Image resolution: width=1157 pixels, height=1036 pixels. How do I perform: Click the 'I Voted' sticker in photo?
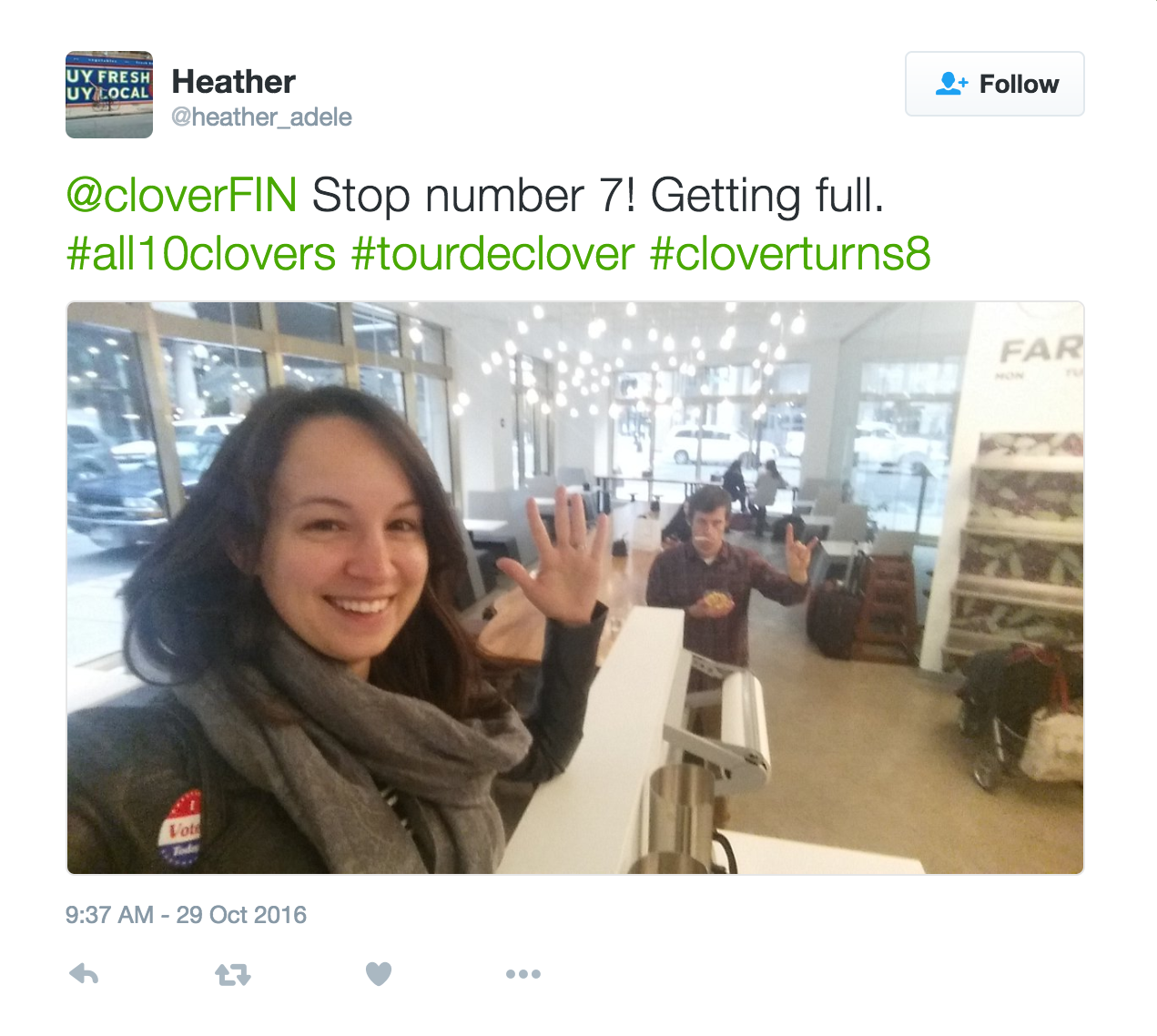[x=181, y=828]
